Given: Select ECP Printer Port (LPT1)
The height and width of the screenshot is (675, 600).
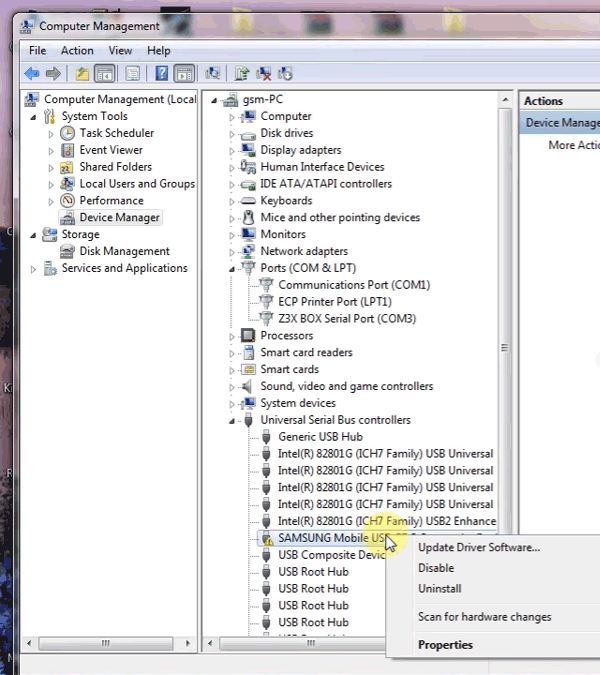Looking at the screenshot, I should (x=335, y=302).
